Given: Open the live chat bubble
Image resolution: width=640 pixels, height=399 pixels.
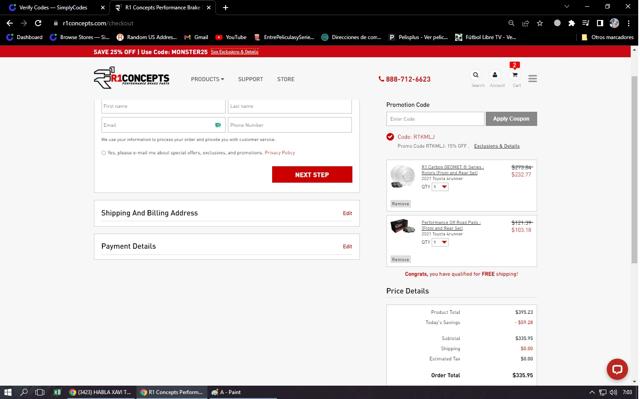Looking at the screenshot, I should [617, 369].
